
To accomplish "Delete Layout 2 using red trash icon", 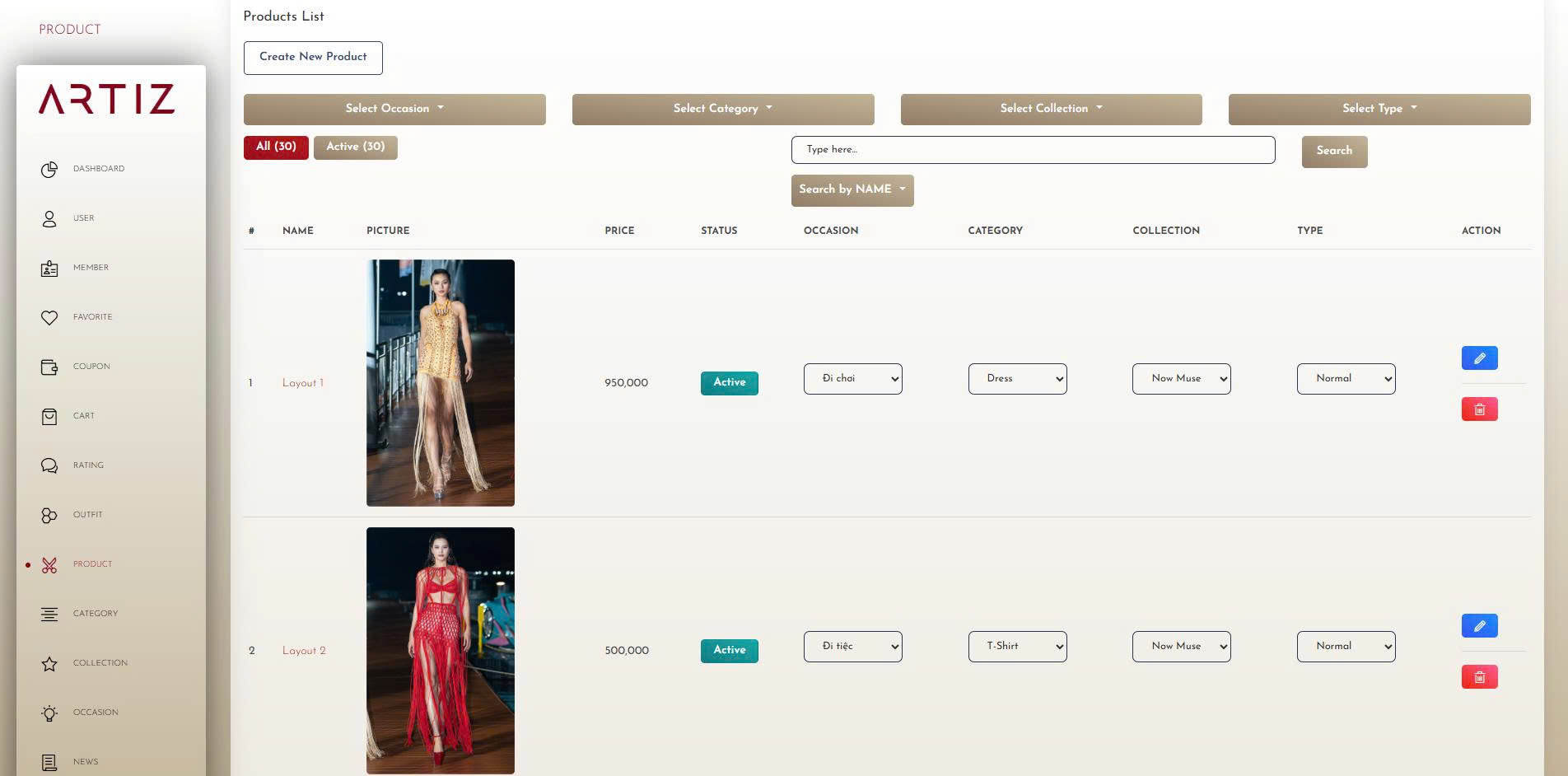I will [1479, 677].
